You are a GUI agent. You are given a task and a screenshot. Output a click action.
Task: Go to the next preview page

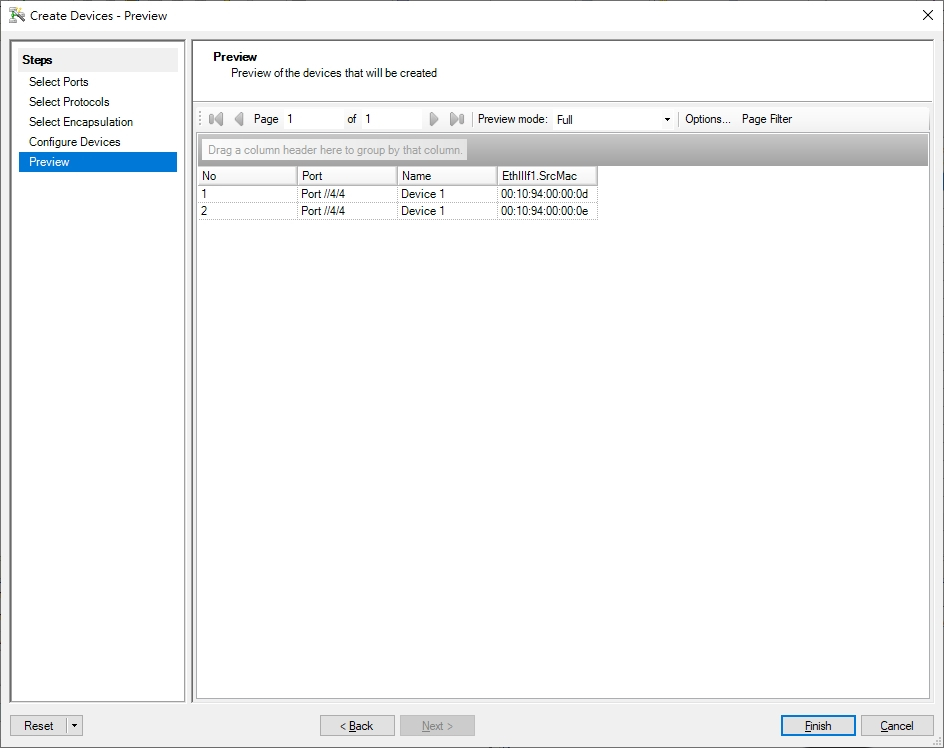433,119
